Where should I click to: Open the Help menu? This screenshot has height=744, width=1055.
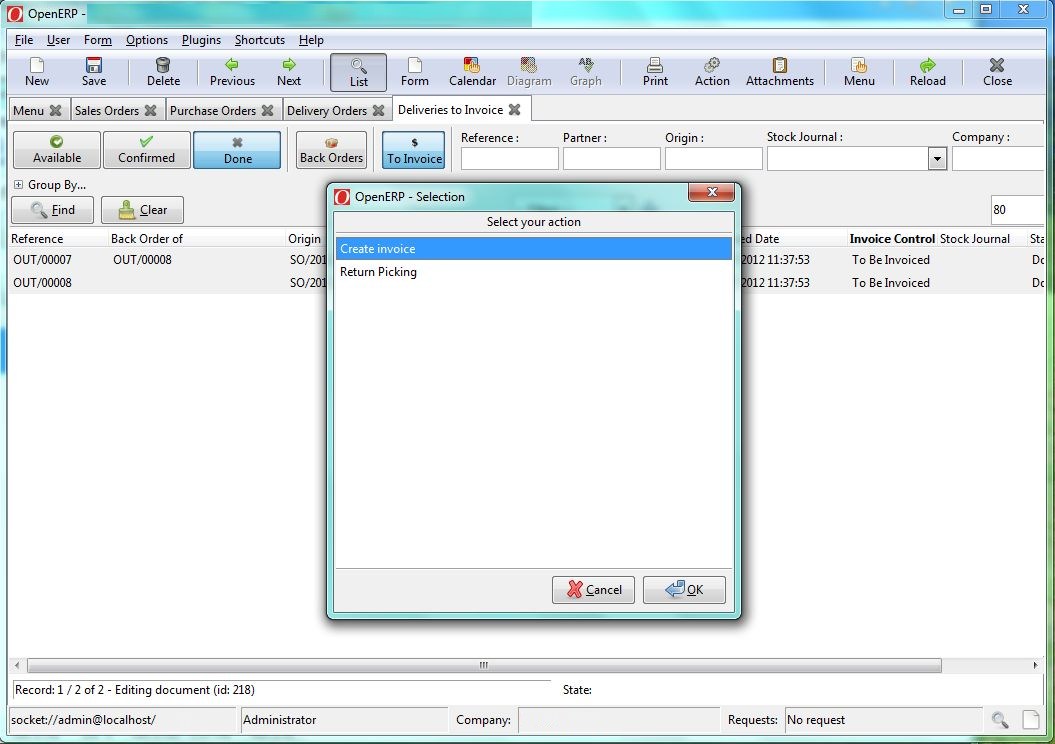(x=311, y=40)
